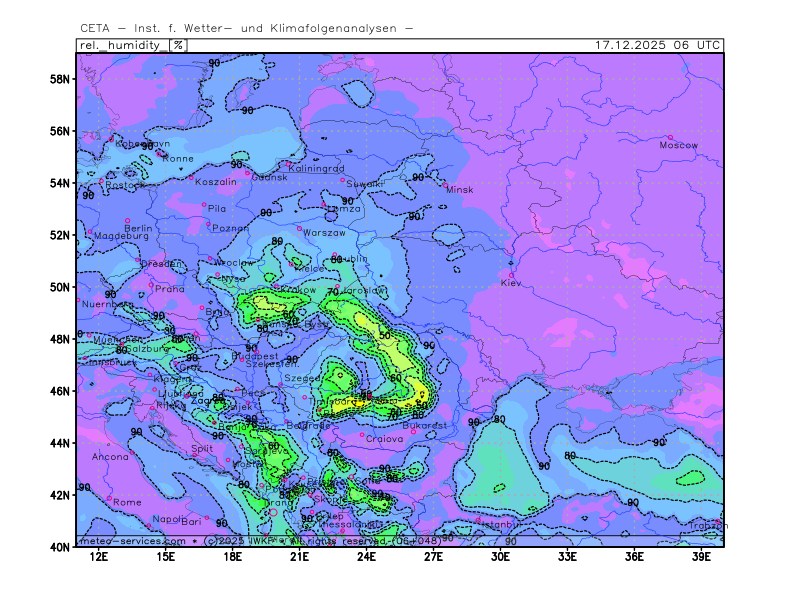Select the Kiev city marker

(512, 275)
